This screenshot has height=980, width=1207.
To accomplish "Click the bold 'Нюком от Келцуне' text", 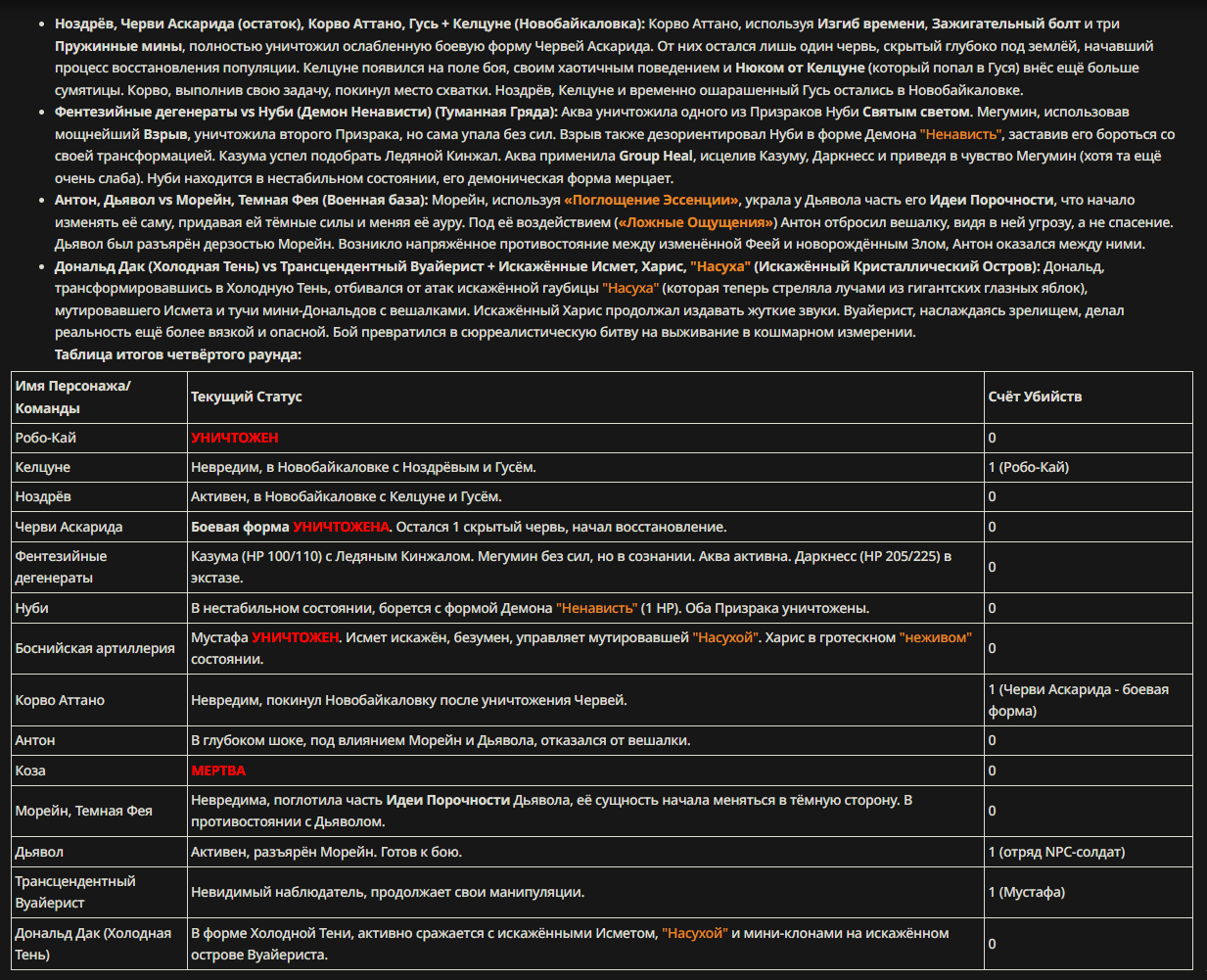I will point(800,68).
